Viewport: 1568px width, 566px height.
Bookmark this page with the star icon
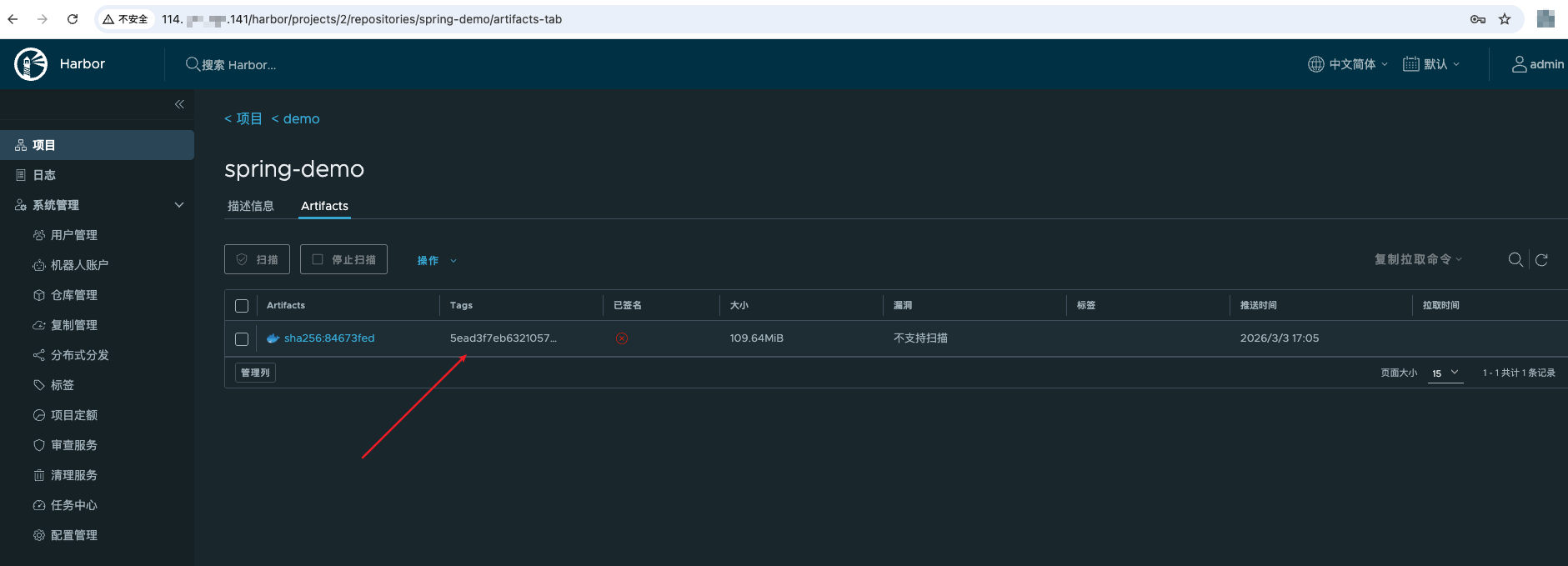[x=1505, y=19]
